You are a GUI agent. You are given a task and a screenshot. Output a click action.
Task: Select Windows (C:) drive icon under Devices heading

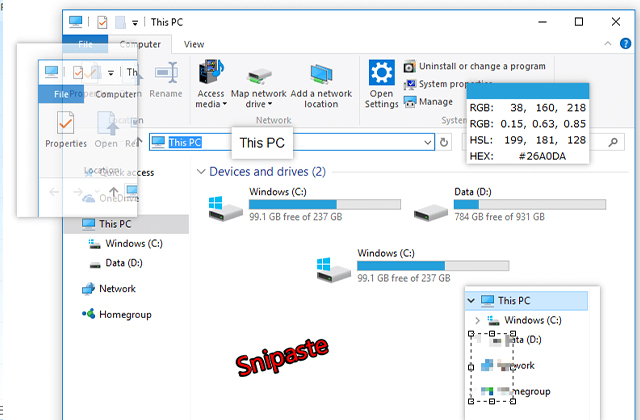pos(225,209)
